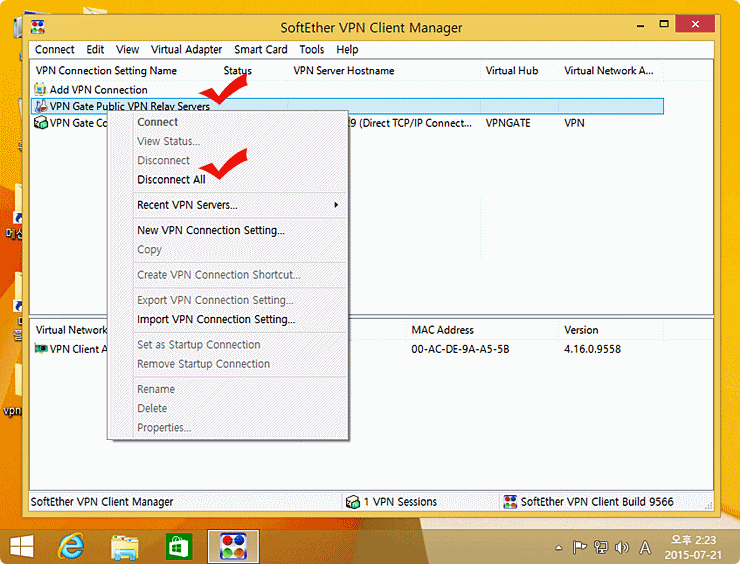This screenshot has height=564, width=740.
Task: Choose View Status... in context menu
Action: [228, 141]
